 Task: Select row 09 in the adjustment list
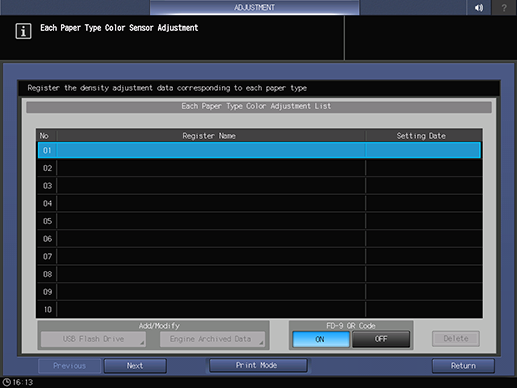click(x=259, y=292)
